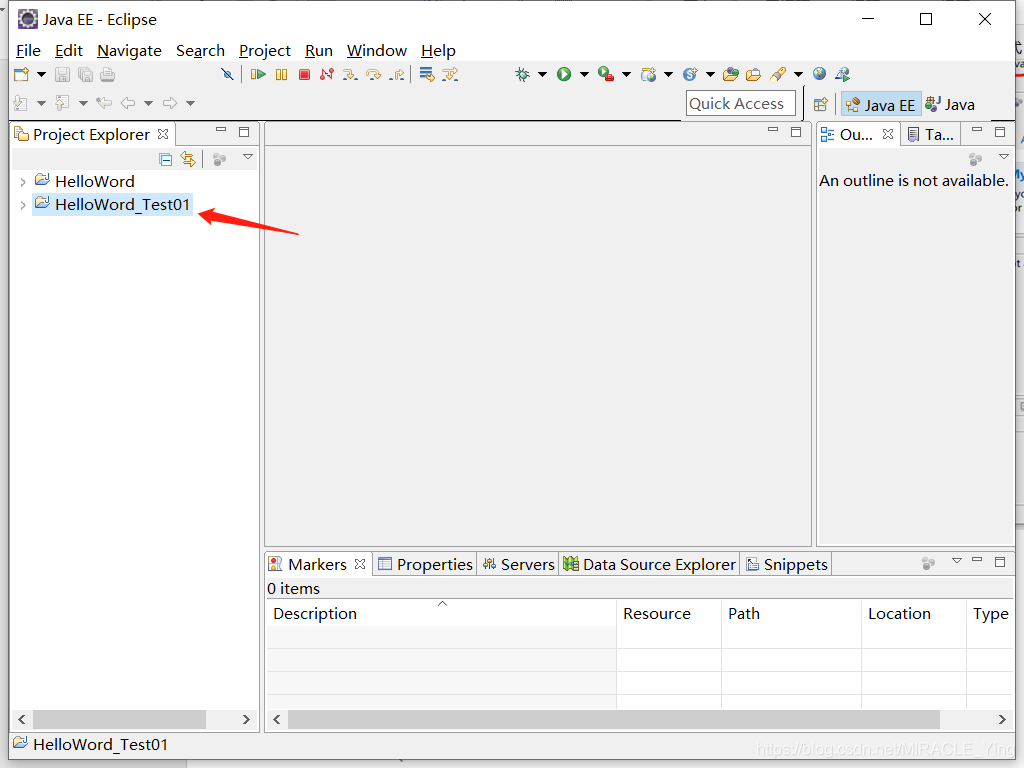Screen dimensions: 1024x768
Task: Switch to the Properties tab
Action: (x=425, y=564)
